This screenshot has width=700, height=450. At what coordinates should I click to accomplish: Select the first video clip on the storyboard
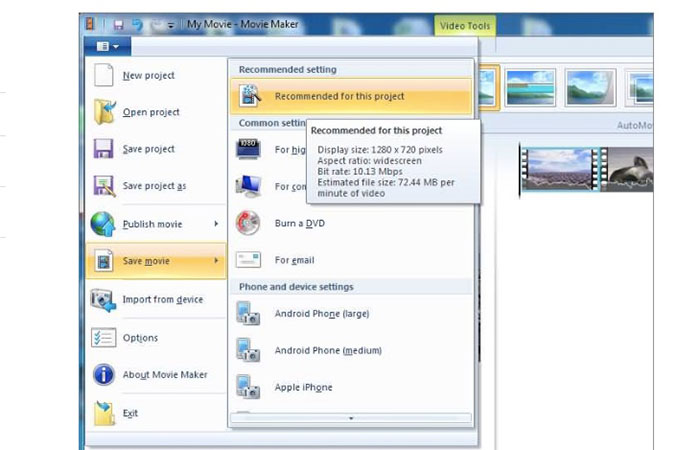point(560,170)
